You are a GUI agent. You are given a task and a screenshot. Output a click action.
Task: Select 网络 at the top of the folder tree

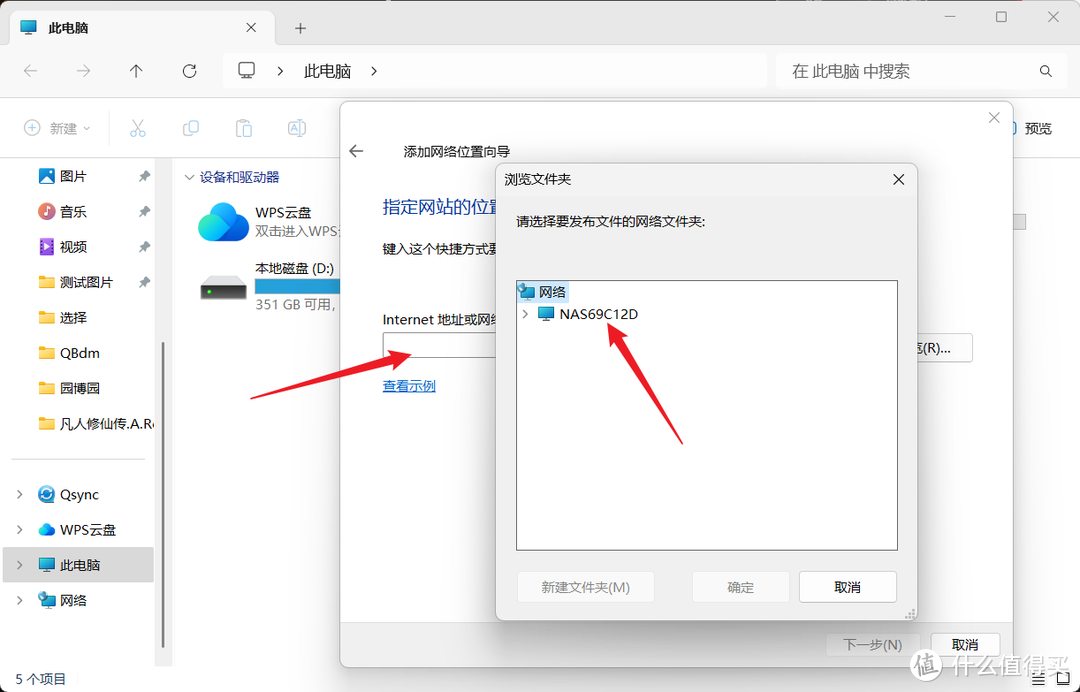pyautogui.click(x=552, y=291)
